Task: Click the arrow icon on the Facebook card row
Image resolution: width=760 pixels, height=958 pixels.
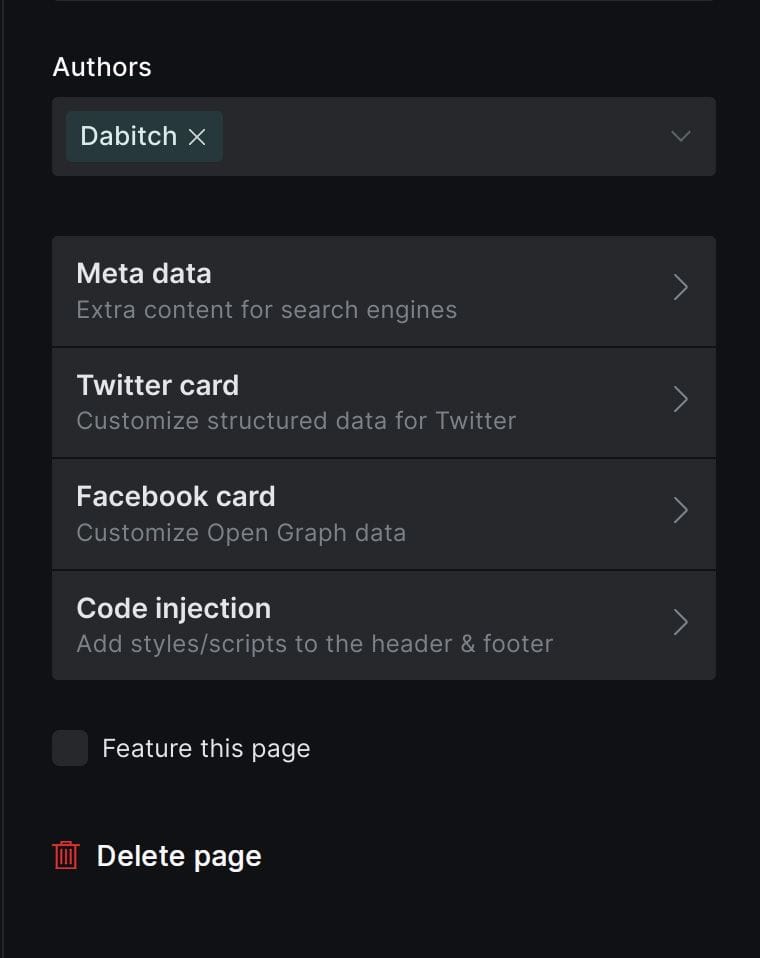Action: point(681,510)
